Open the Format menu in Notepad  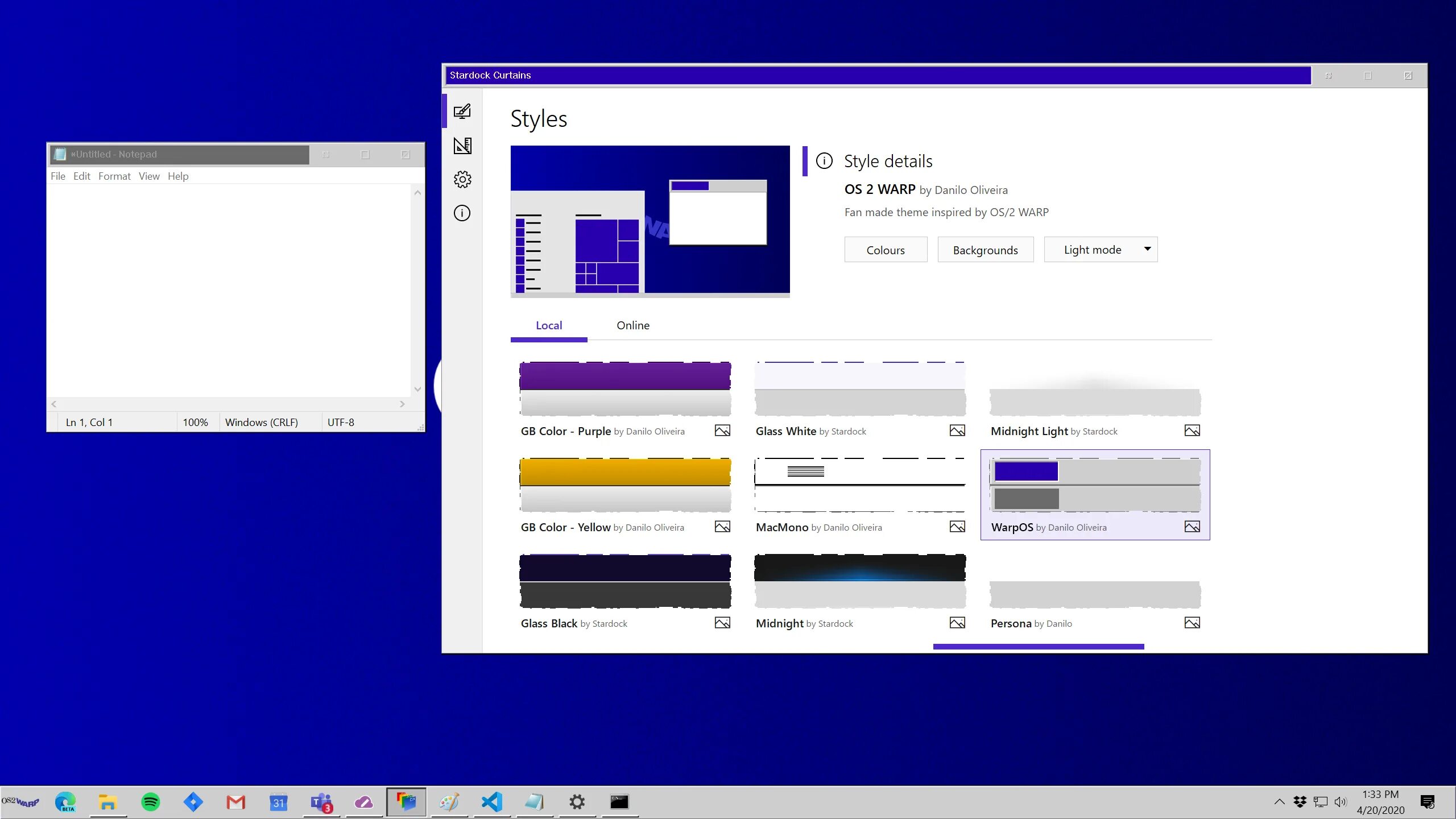[x=114, y=176]
